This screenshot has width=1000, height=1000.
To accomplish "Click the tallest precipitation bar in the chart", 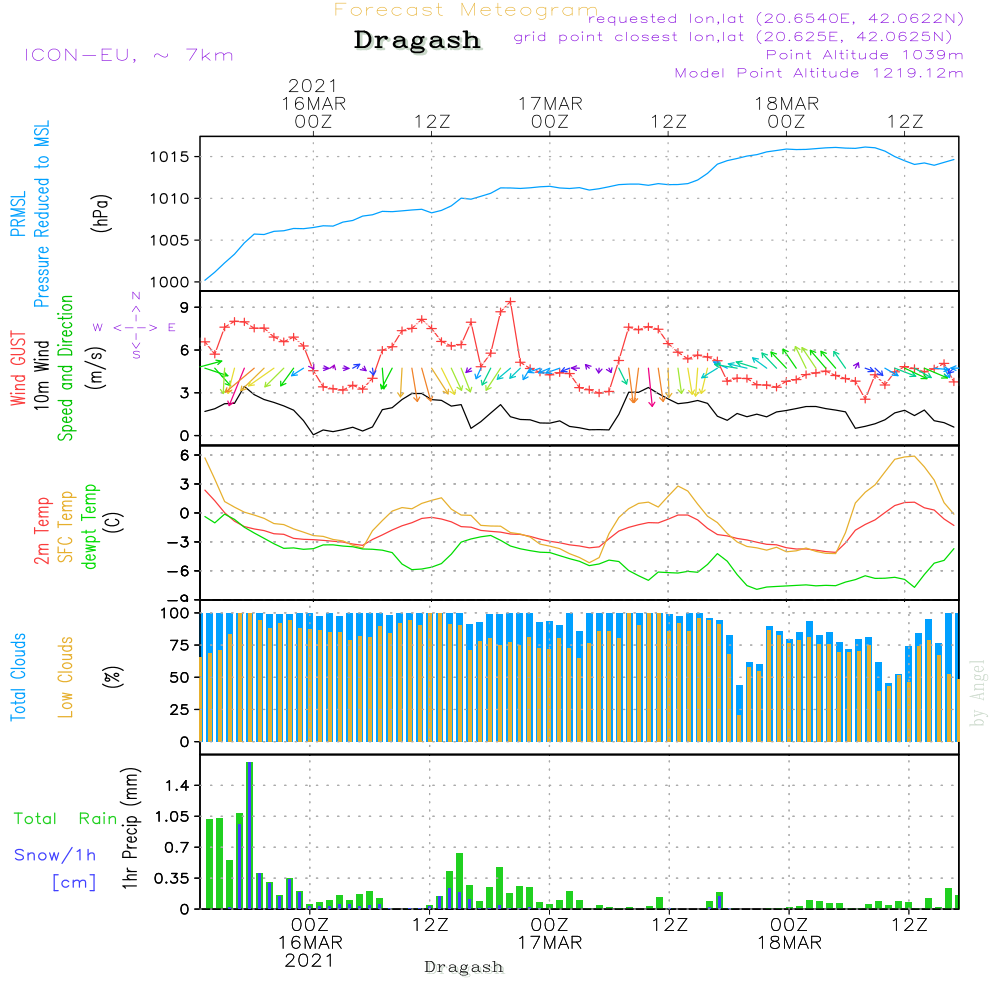I will click(x=249, y=835).
